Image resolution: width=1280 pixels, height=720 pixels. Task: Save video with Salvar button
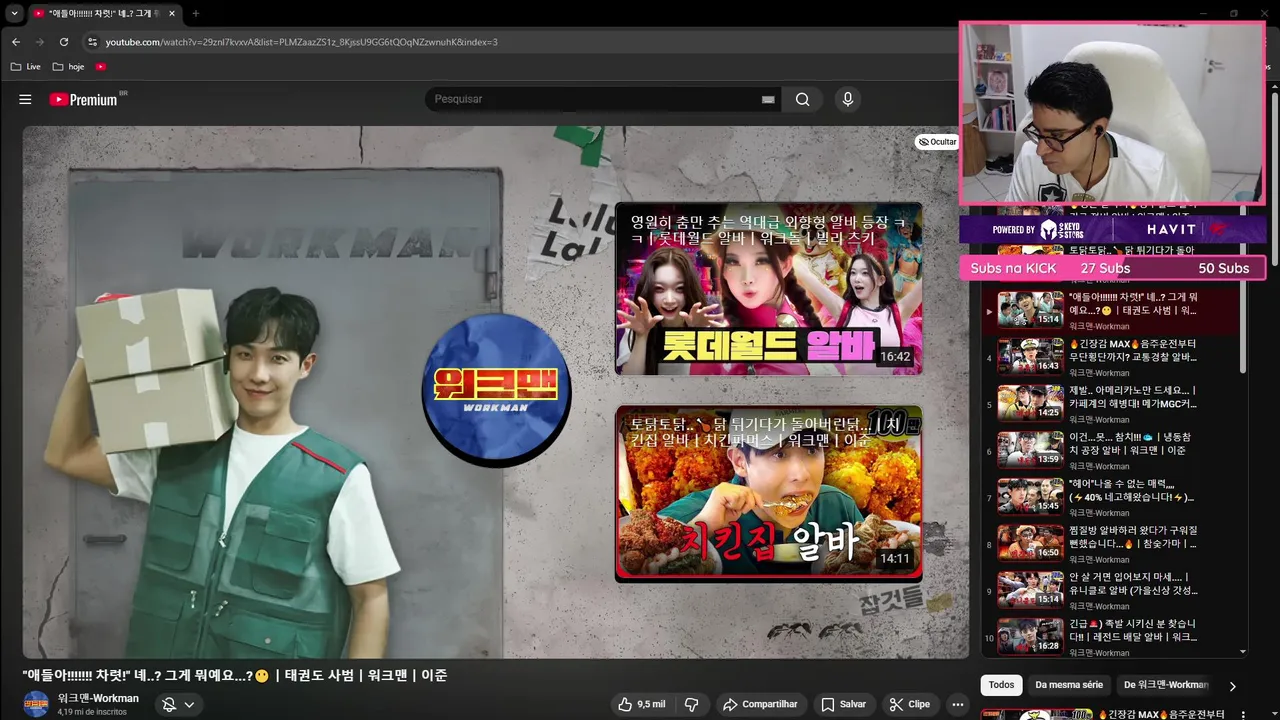click(843, 704)
